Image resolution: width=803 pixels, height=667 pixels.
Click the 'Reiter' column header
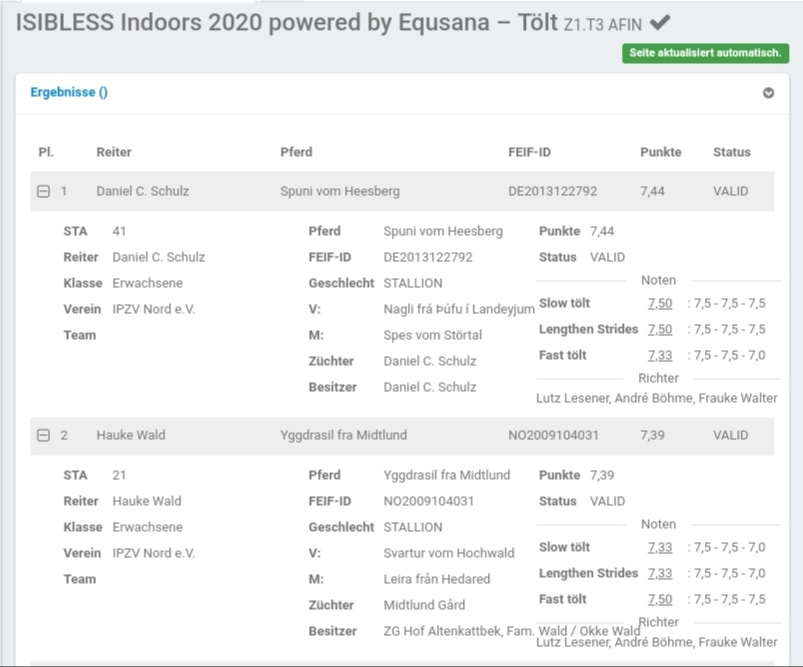[114, 152]
